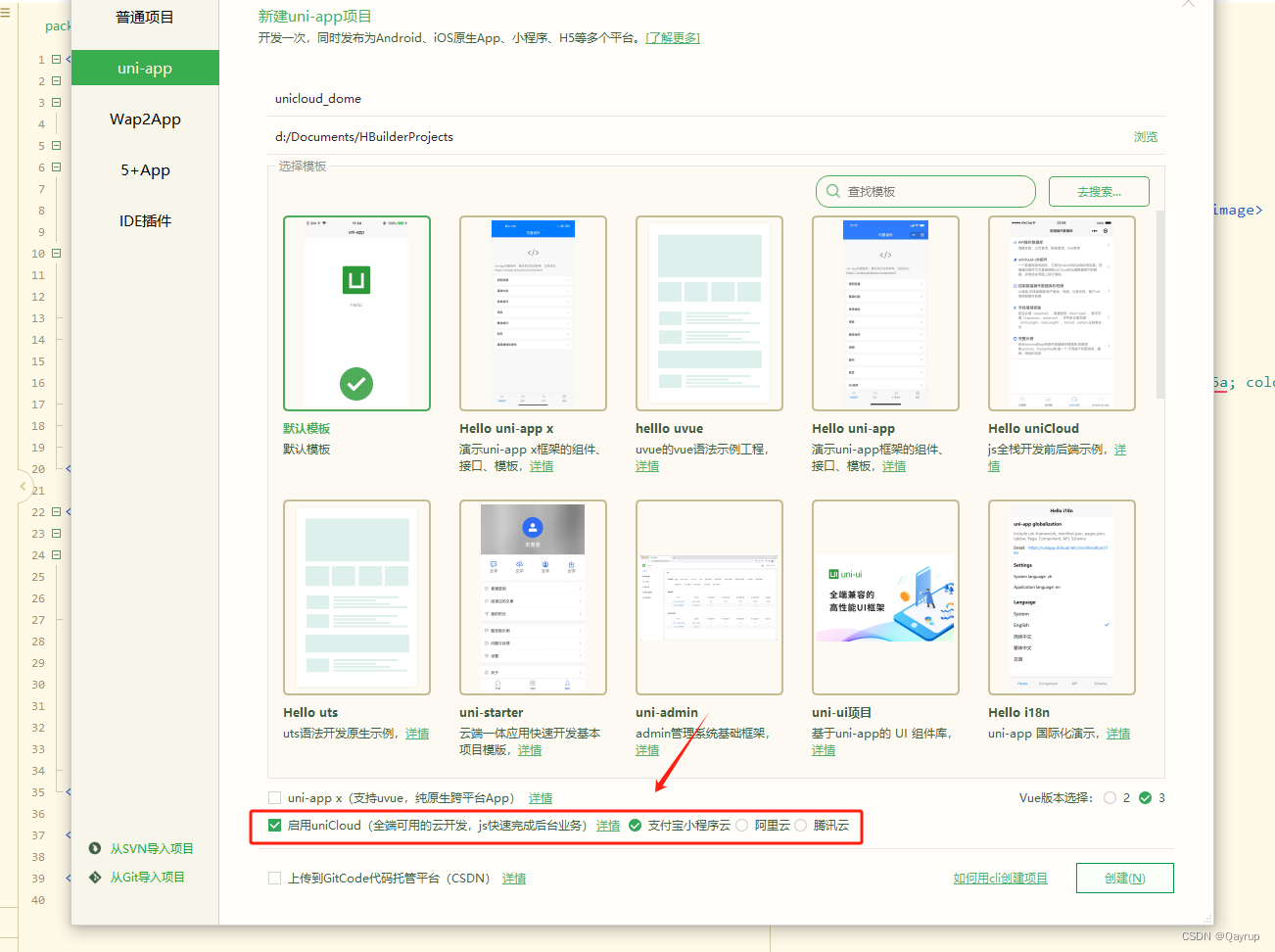Select the Hello uni-app x template thumbnail
Image resolution: width=1275 pixels, height=952 pixels.
click(533, 313)
